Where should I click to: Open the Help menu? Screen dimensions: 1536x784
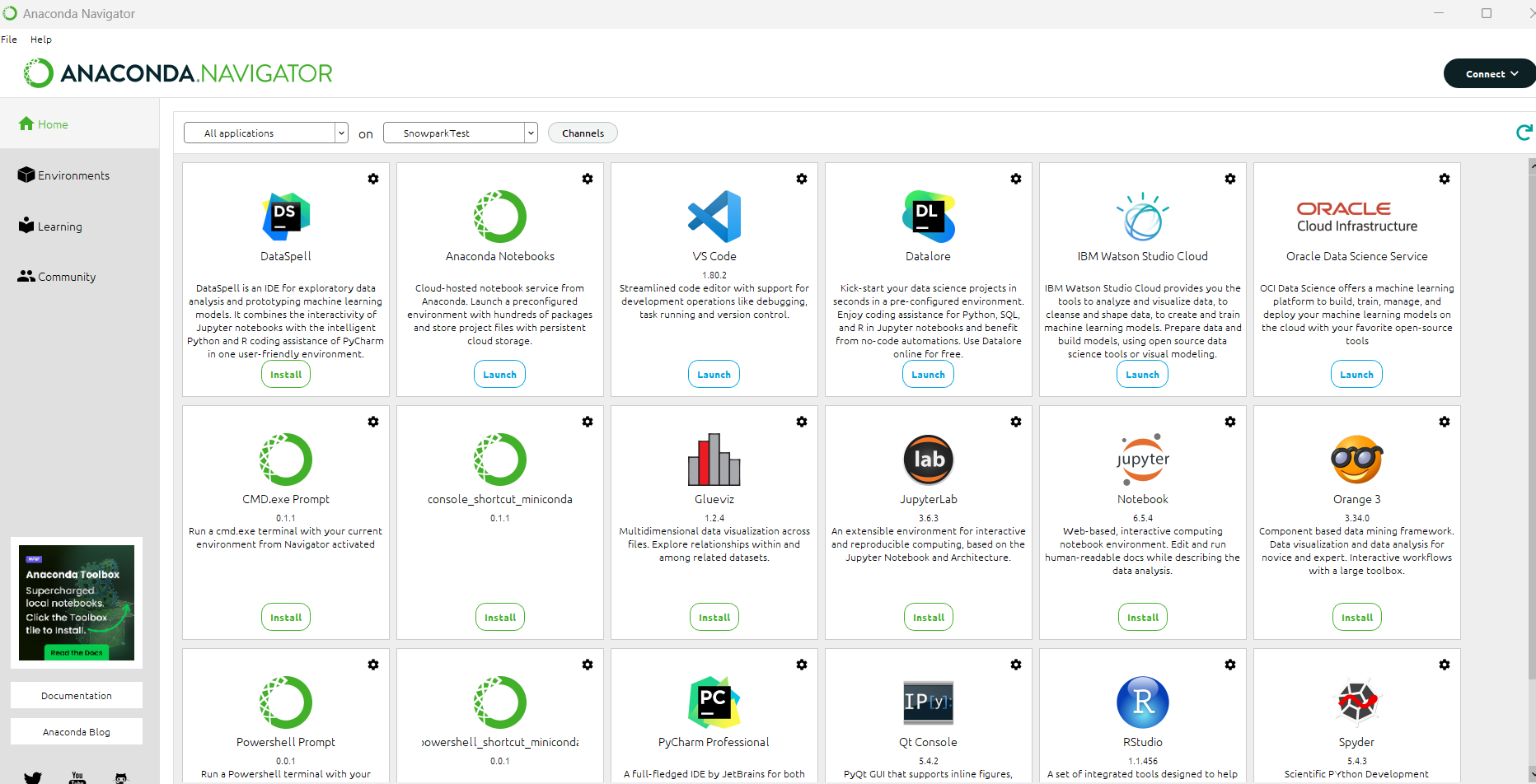click(x=41, y=40)
